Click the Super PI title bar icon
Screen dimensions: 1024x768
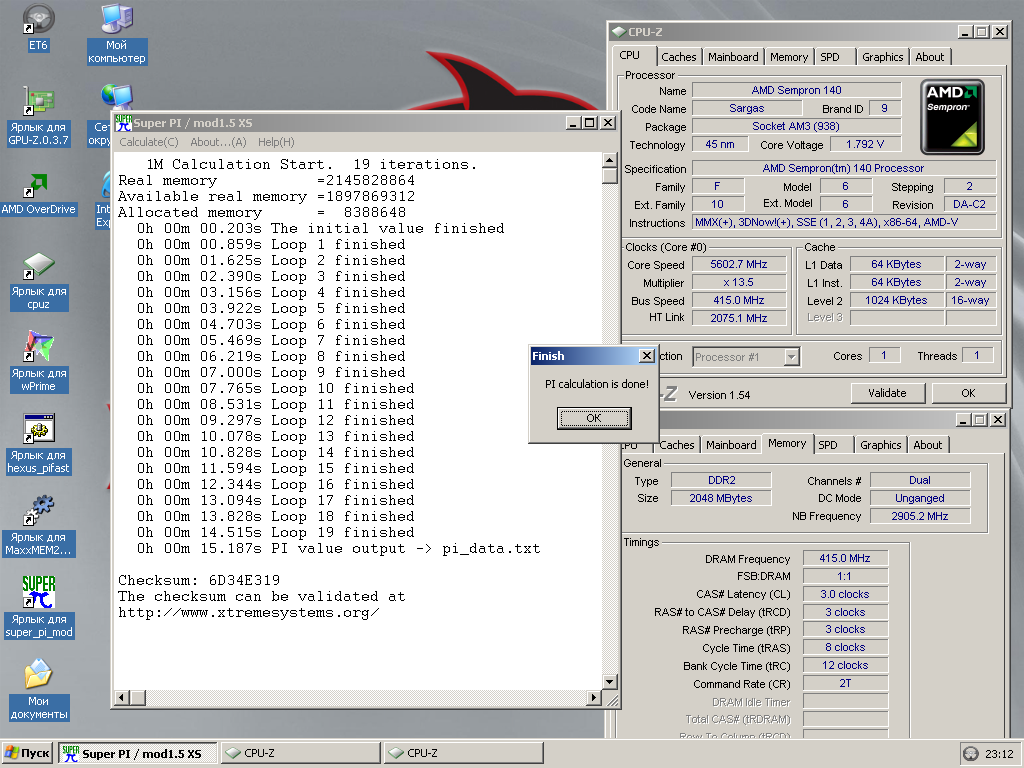click(123, 123)
